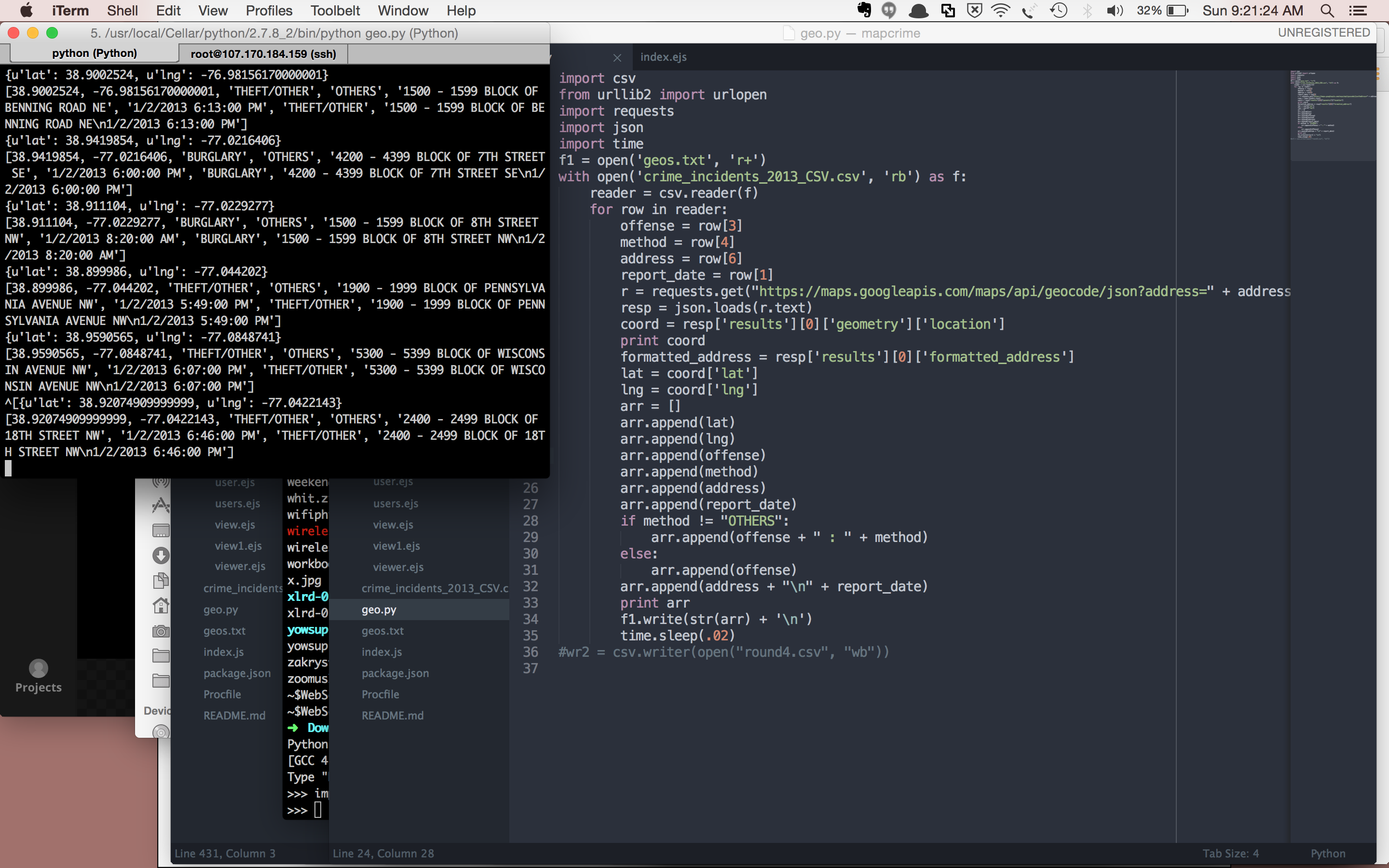The height and width of the screenshot is (868, 1389).
Task: Click the Downloads arrow icon in Finder sidebar
Action: click(x=161, y=555)
